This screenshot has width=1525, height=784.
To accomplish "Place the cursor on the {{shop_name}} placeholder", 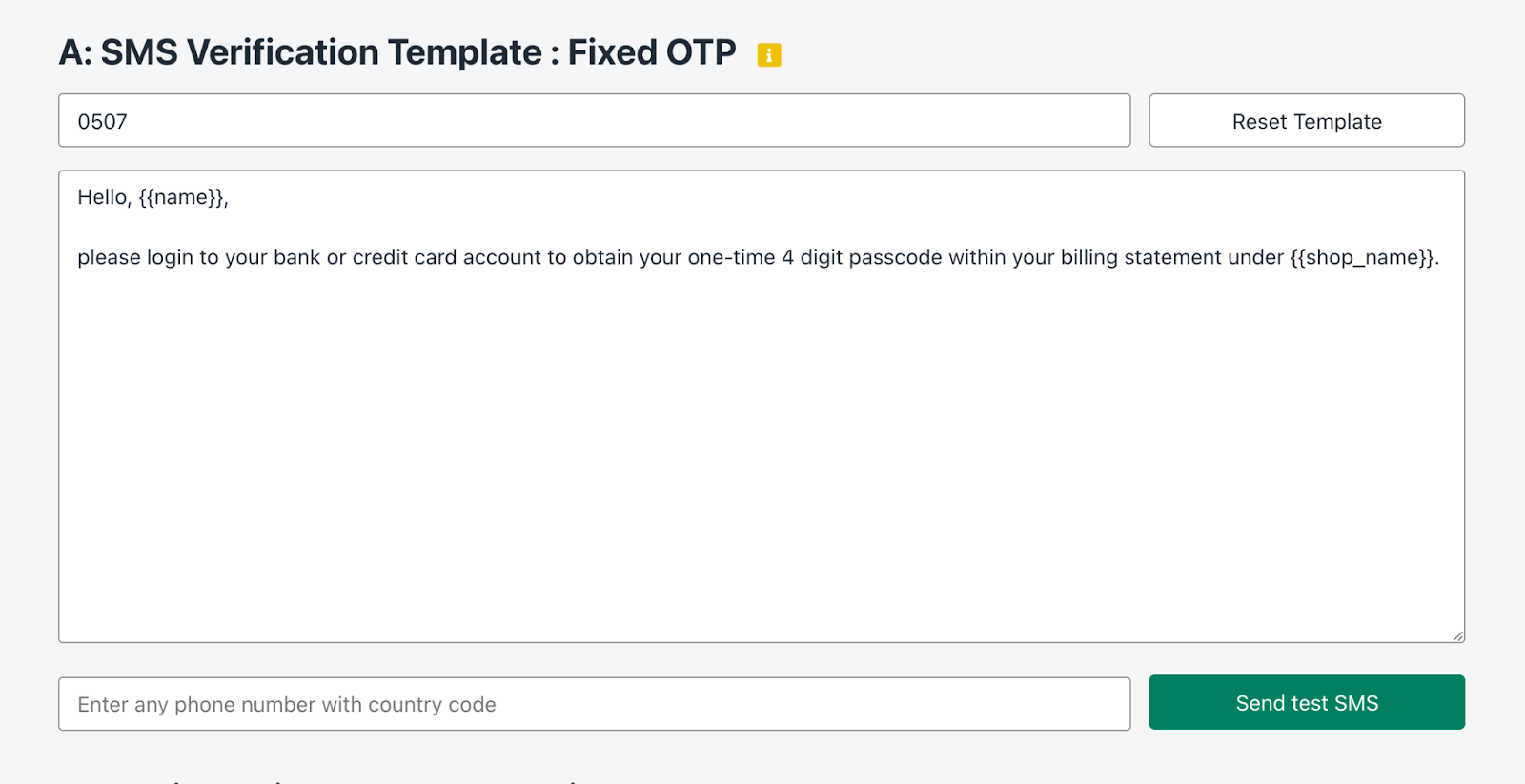I will 1362,257.
